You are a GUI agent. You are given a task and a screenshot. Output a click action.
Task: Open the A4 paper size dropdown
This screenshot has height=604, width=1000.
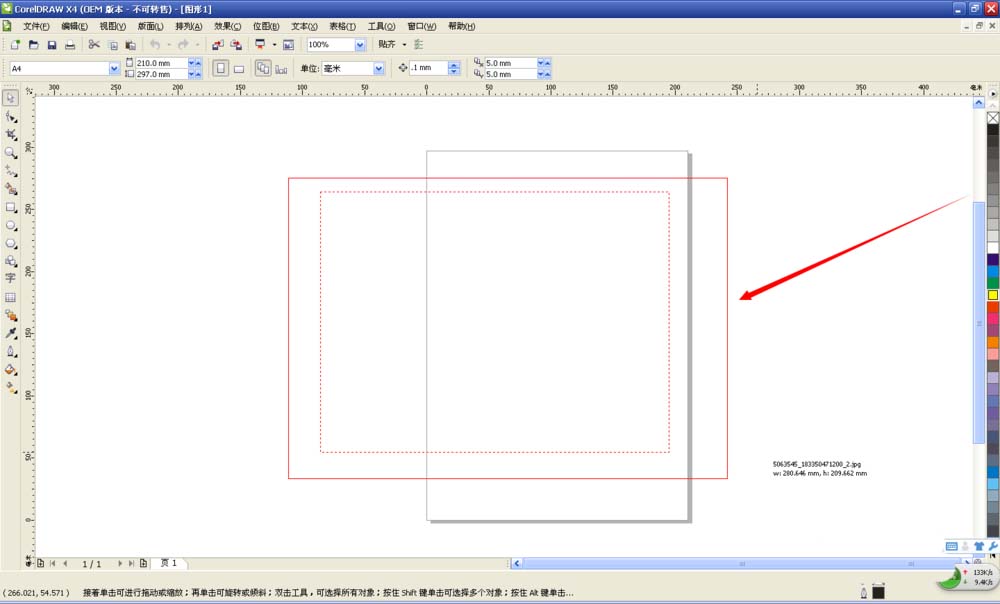(114, 68)
